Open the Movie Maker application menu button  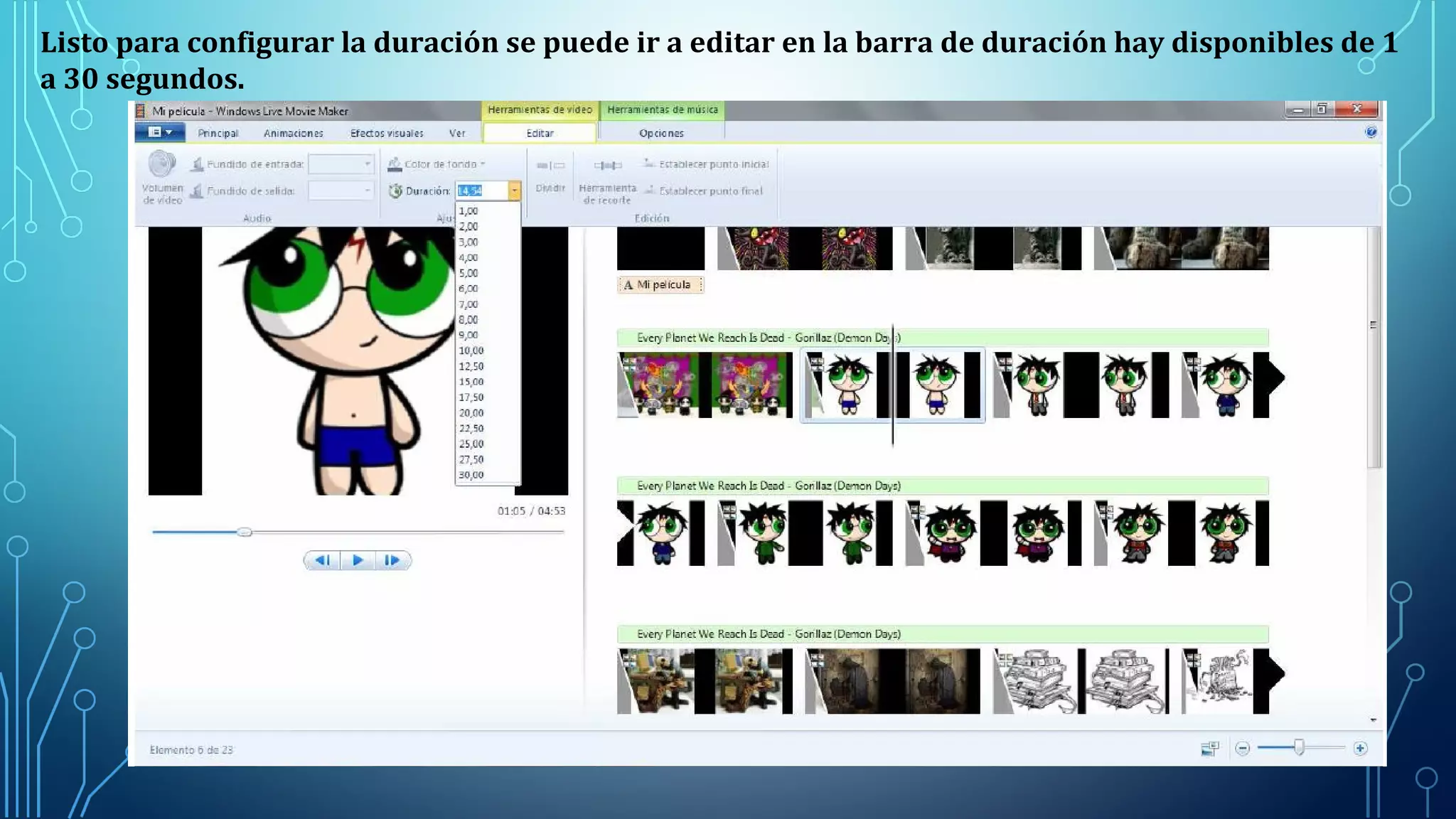click(160, 132)
